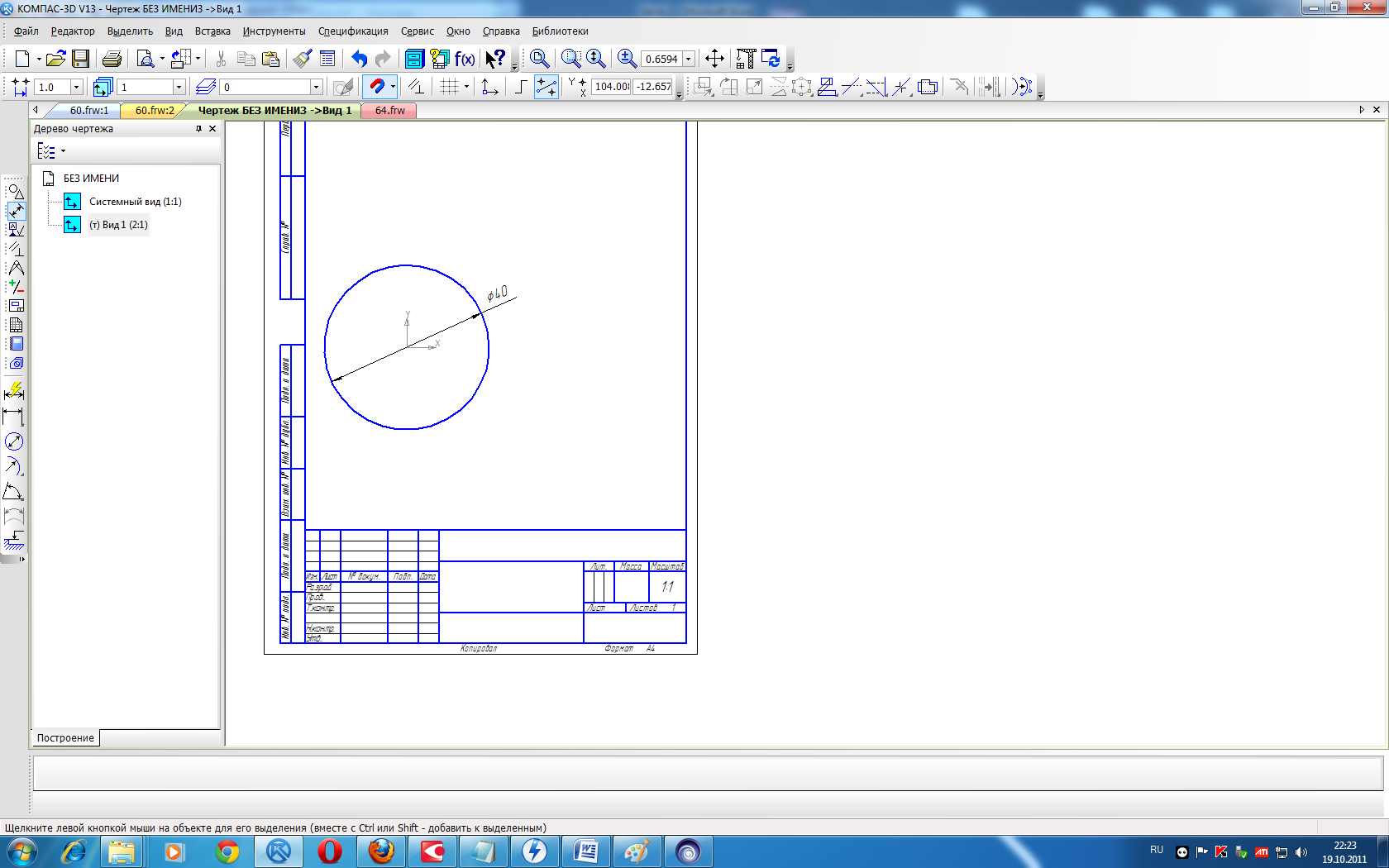Toggle orthogonal drawing mode
Image resolution: width=1389 pixels, height=868 pixels.
(x=521, y=87)
